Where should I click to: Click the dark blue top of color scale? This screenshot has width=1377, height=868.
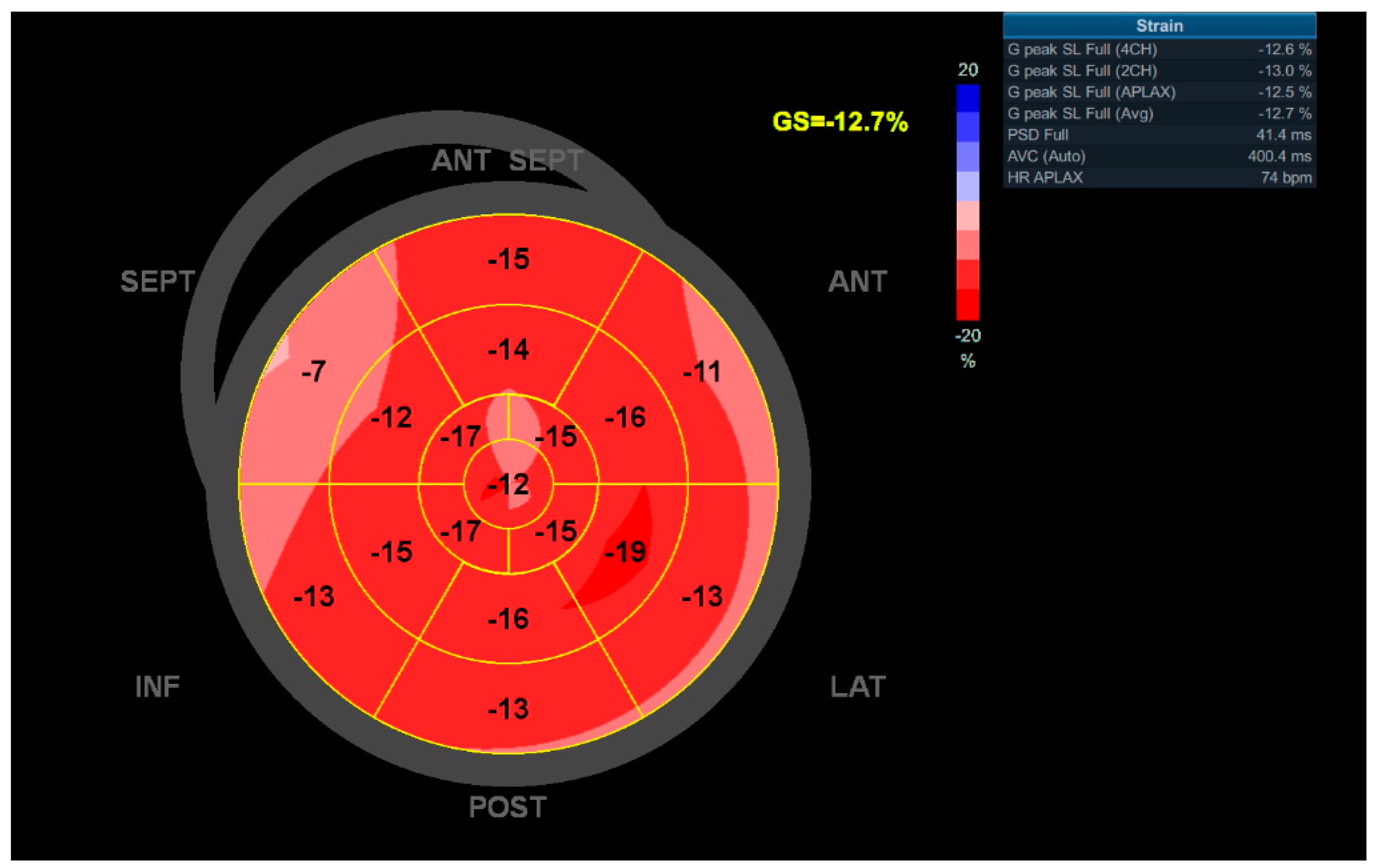[968, 98]
